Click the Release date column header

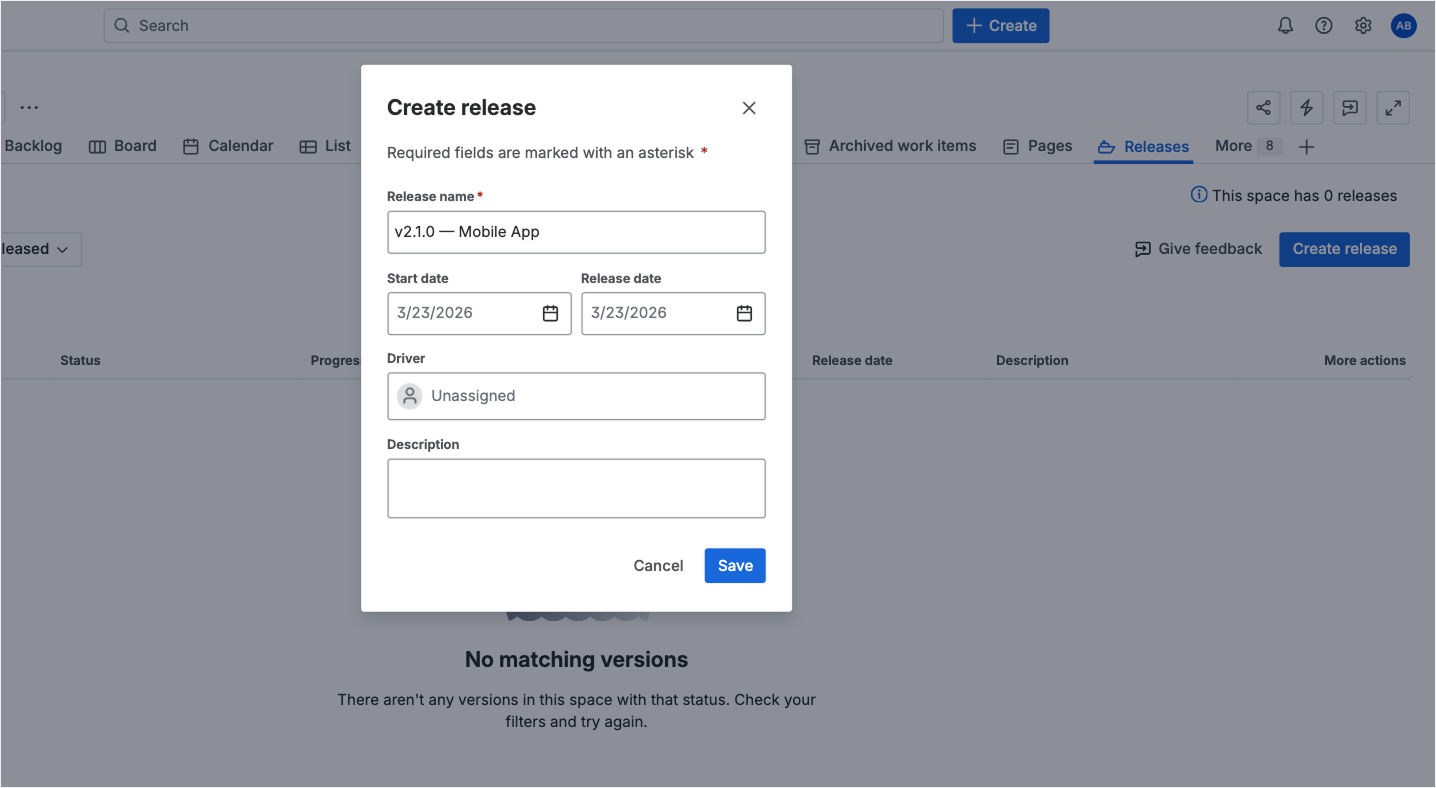click(x=852, y=360)
